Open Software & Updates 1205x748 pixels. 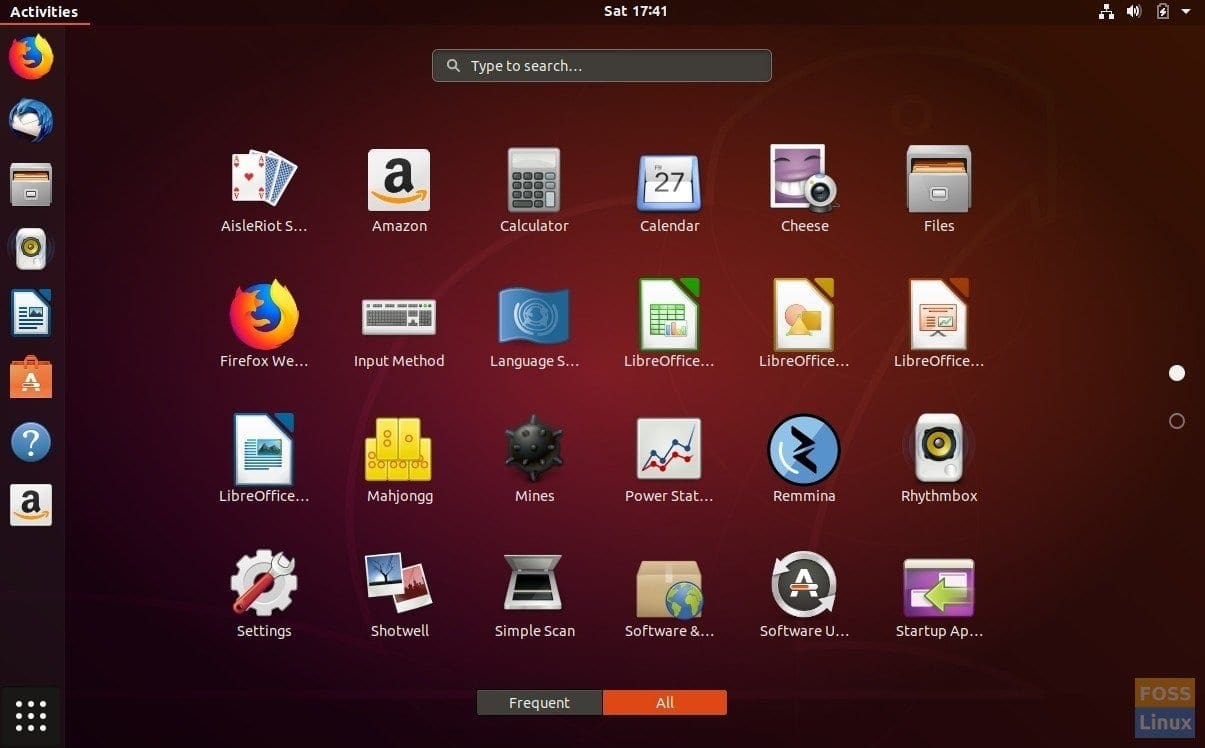click(669, 588)
